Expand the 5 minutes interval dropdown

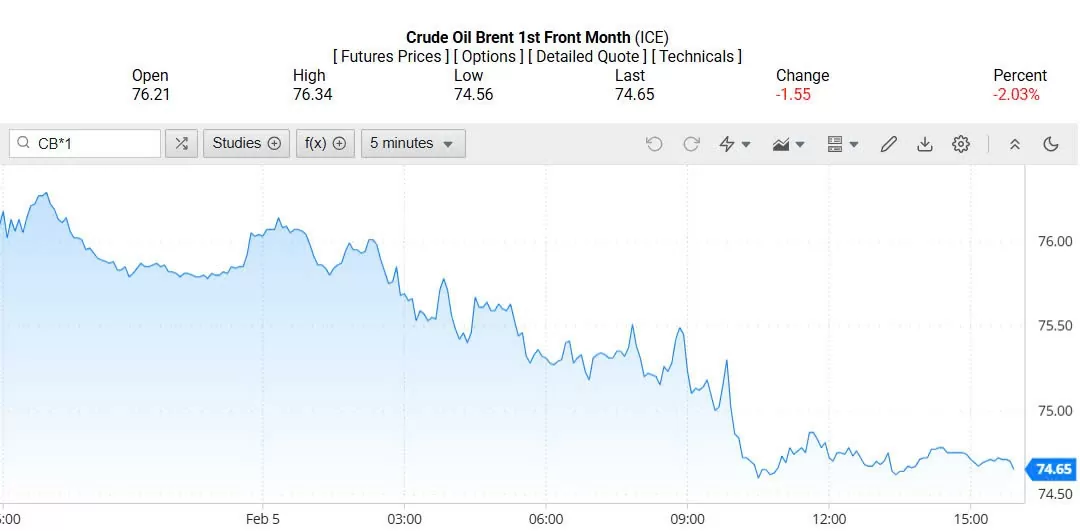(412, 143)
